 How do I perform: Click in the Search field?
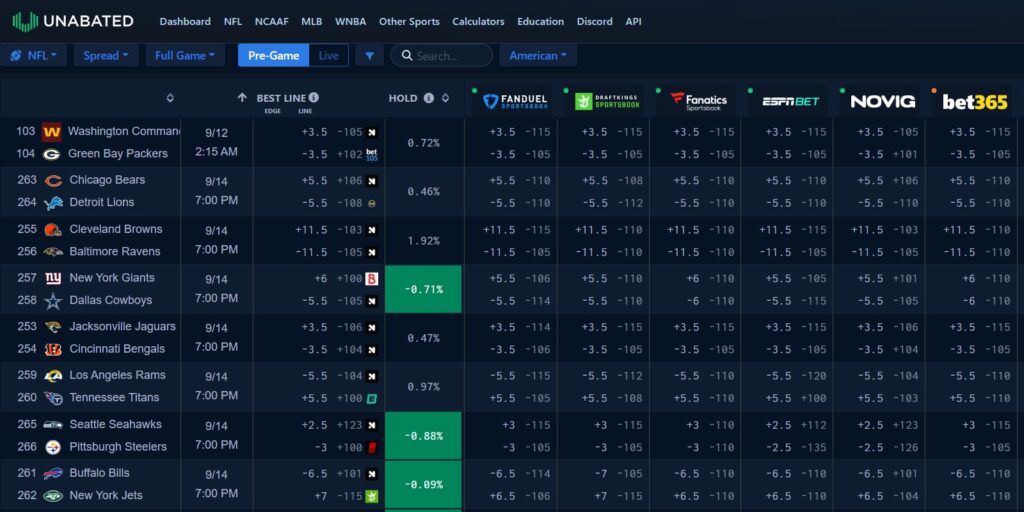point(441,56)
